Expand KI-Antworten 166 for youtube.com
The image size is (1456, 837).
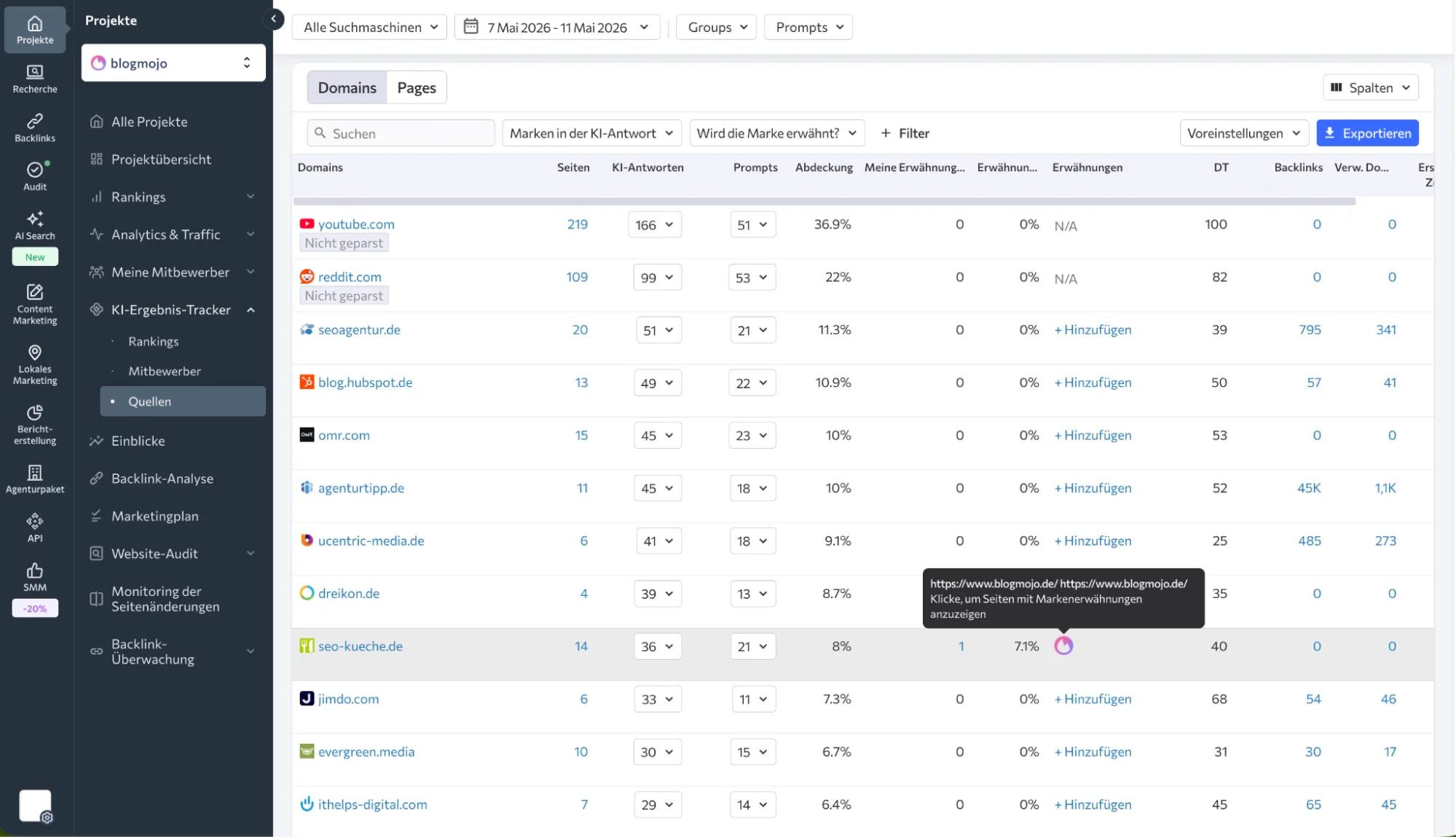(655, 224)
